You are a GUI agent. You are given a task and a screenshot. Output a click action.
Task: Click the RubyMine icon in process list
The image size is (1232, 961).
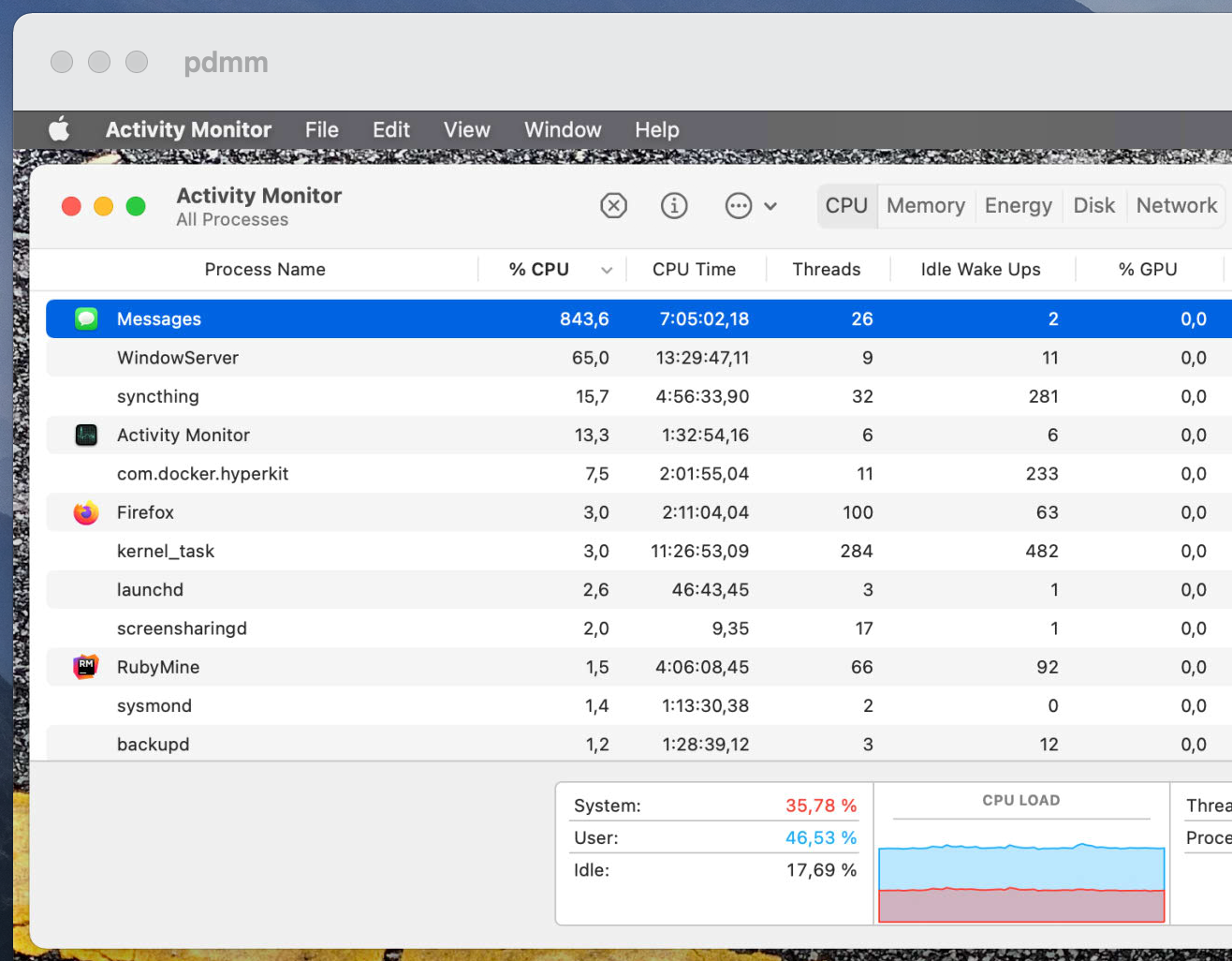[86, 667]
